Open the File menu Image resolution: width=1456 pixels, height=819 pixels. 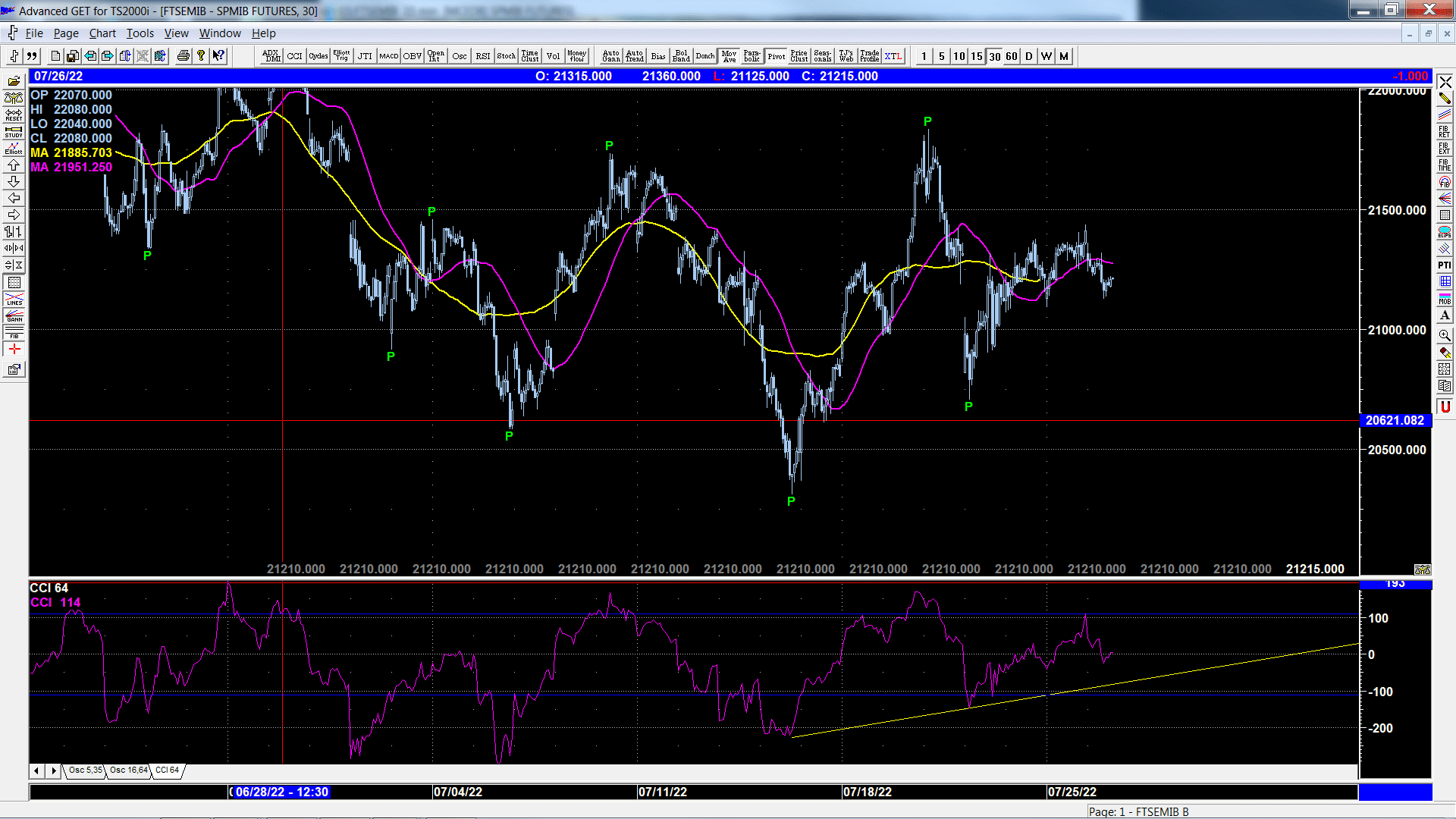click(34, 33)
